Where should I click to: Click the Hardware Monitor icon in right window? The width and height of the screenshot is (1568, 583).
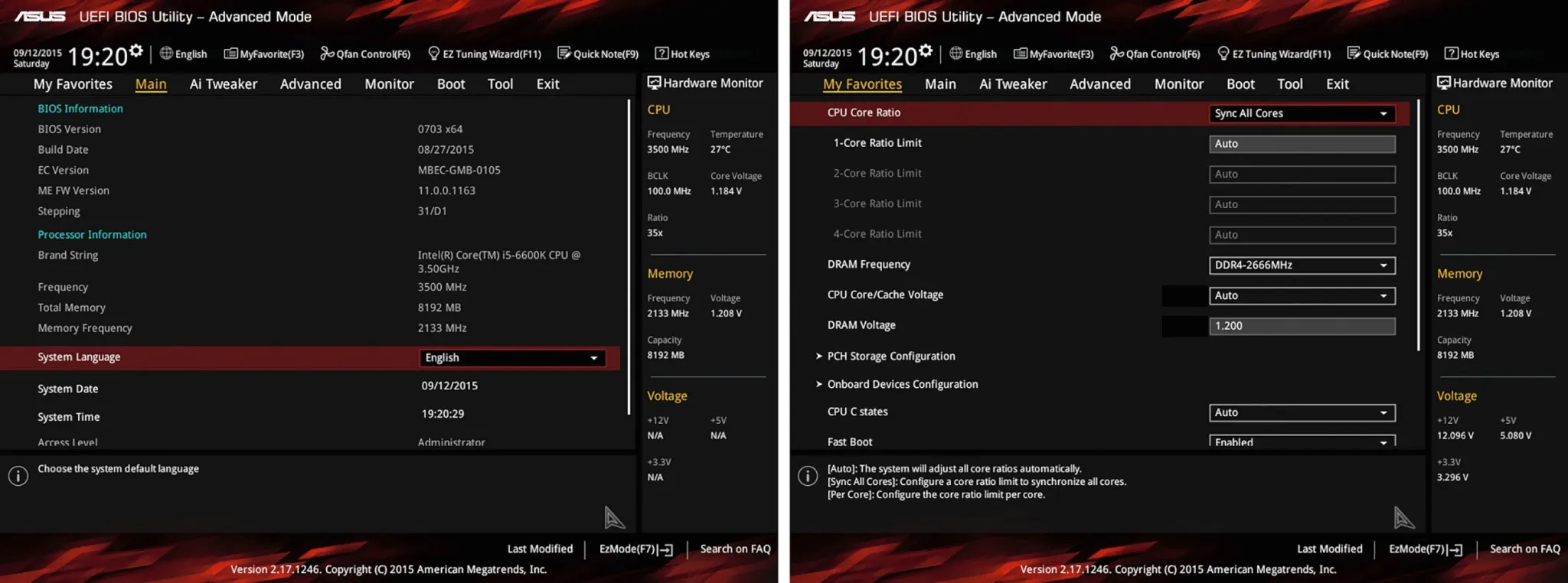(x=1443, y=83)
